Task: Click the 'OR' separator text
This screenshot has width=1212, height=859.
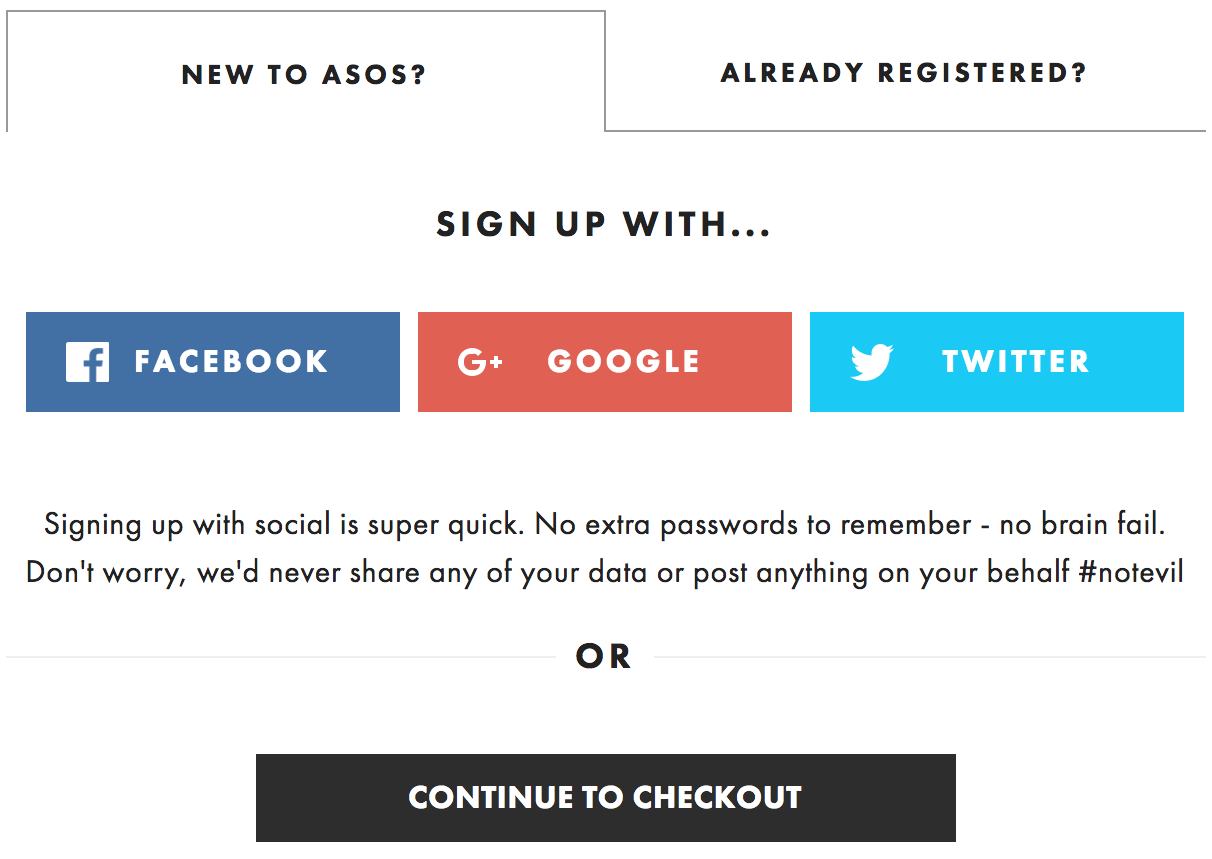Action: point(604,657)
